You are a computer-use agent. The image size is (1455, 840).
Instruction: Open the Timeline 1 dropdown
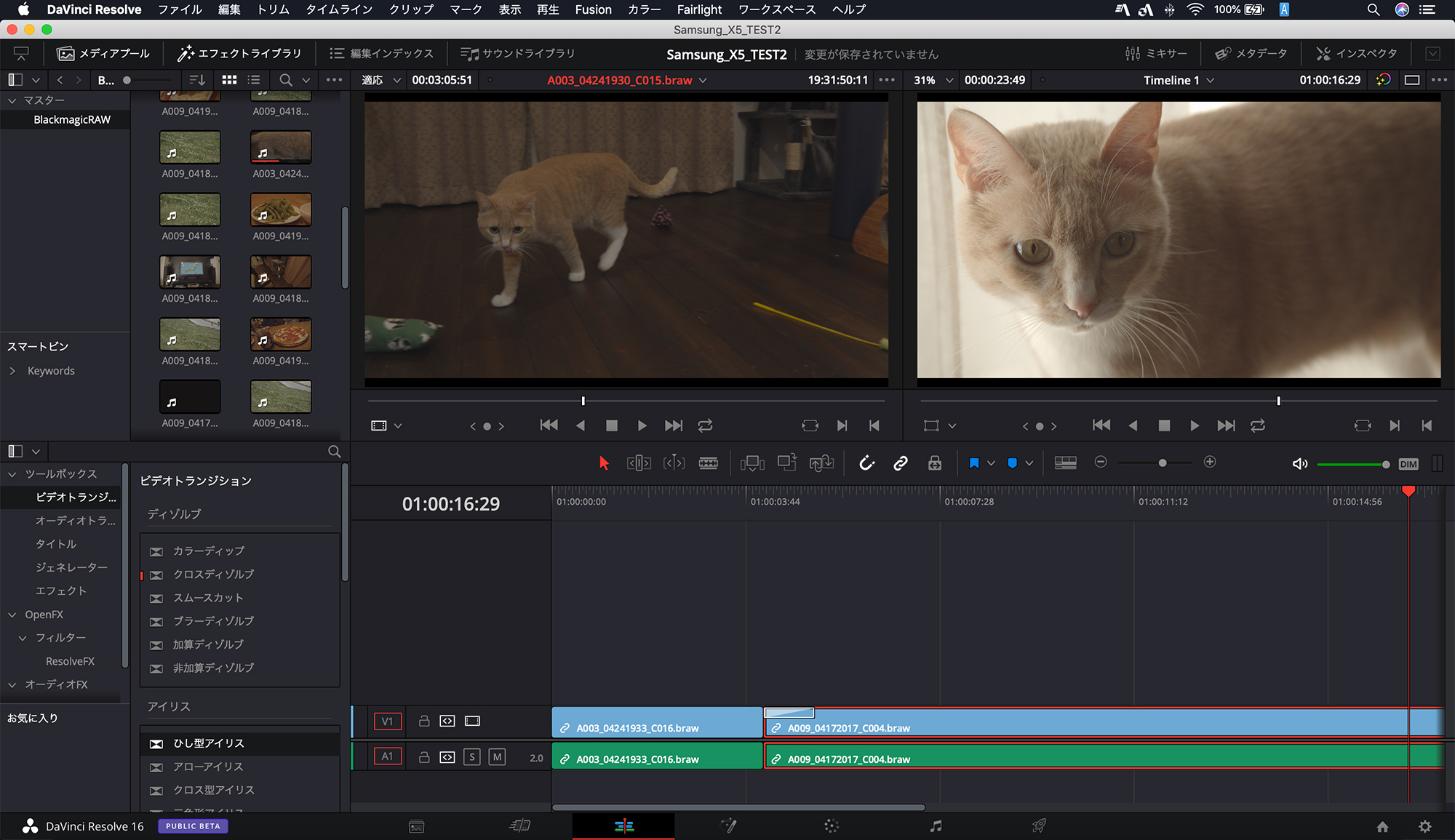pos(1211,80)
